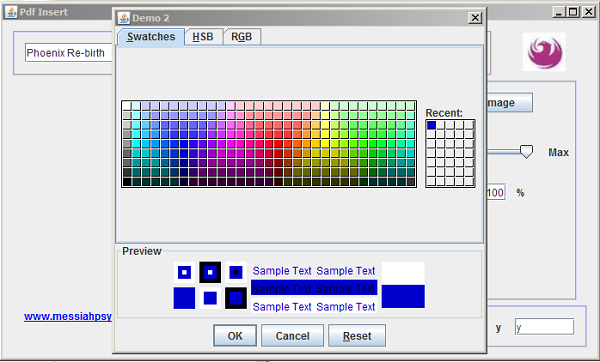
Task: Click the purple phoenix logo image
Action: point(544,52)
